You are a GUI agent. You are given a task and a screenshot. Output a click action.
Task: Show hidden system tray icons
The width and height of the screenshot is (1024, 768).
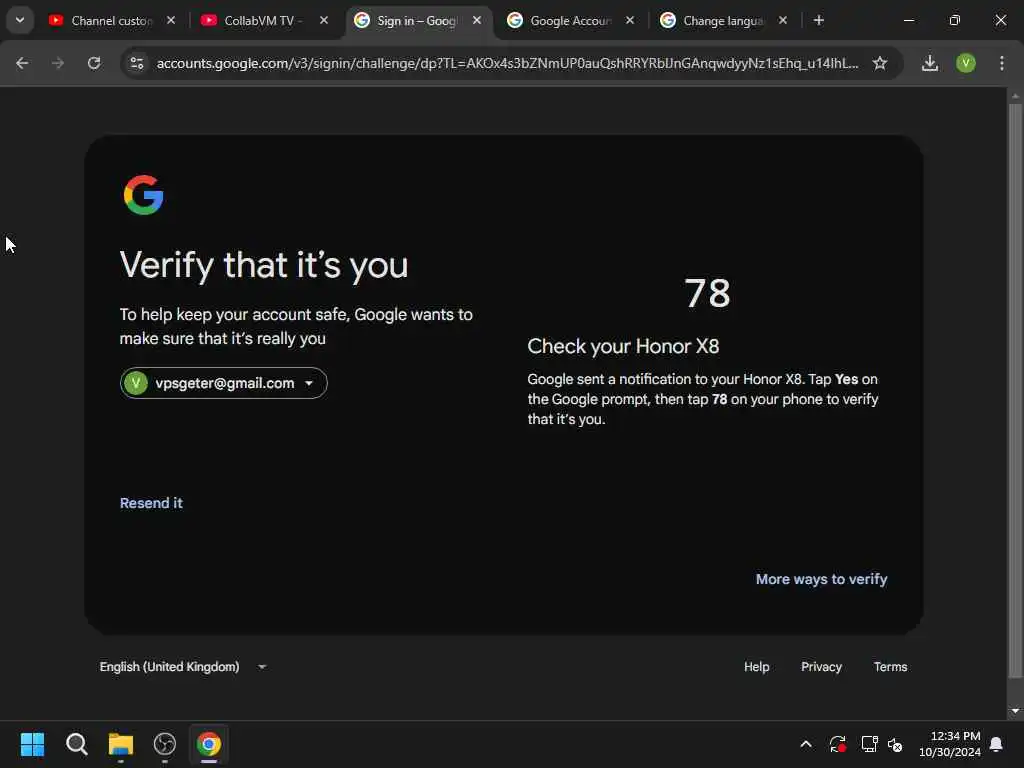point(806,744)
